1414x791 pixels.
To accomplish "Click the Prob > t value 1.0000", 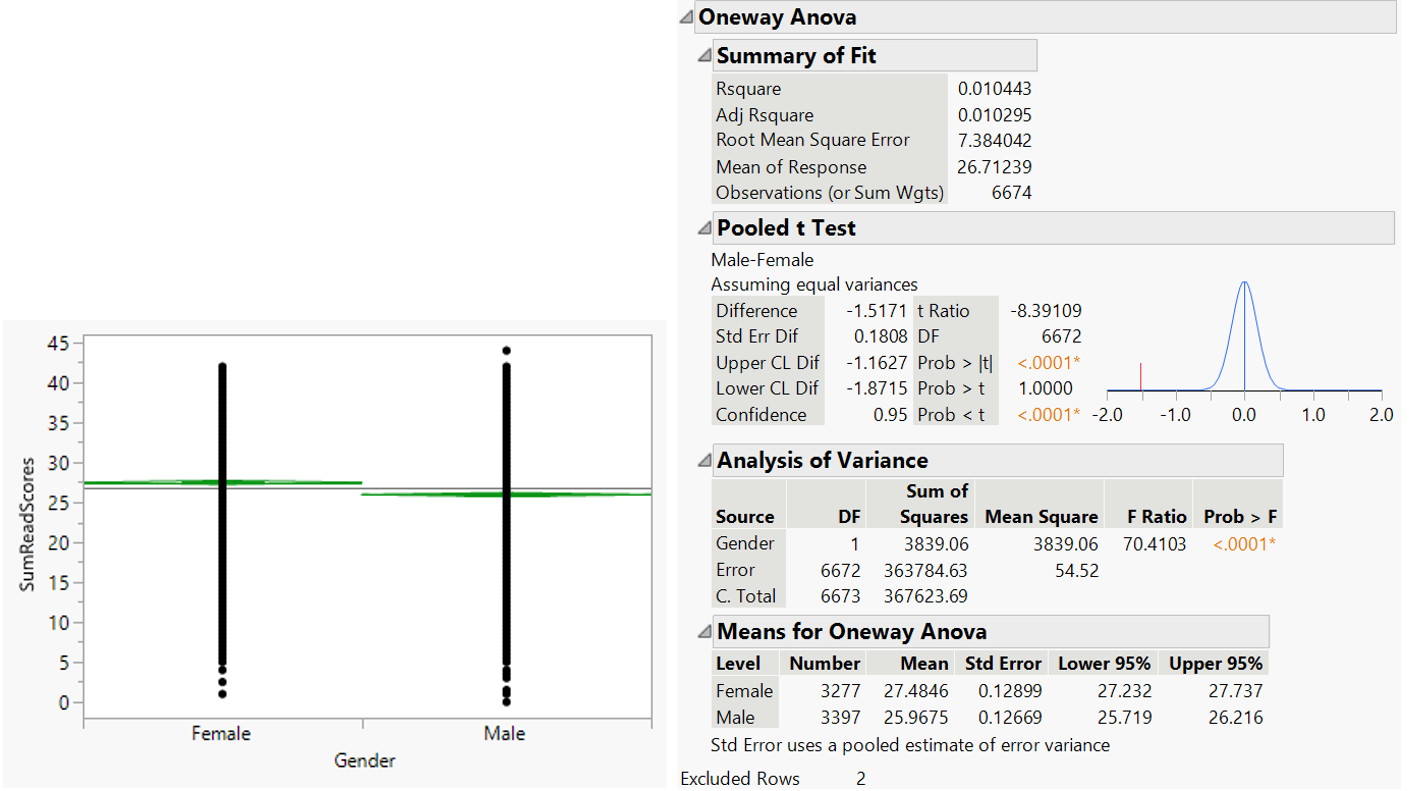I will click(x=1046, y=389).
